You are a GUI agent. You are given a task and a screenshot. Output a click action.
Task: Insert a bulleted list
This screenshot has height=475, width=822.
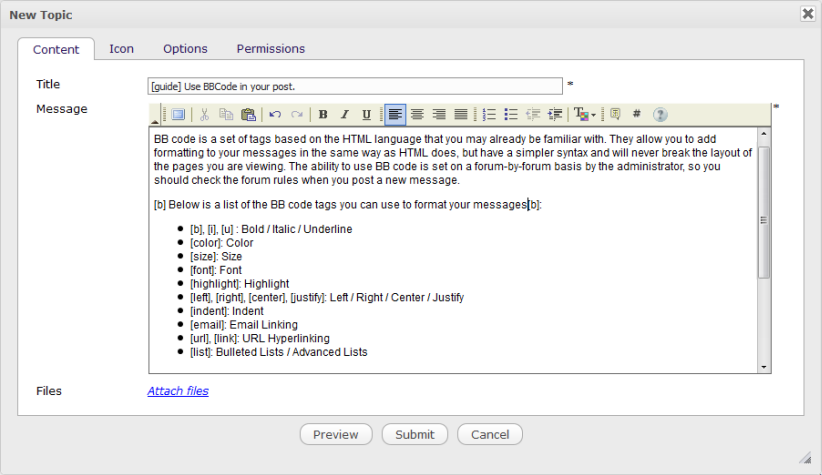click(x=511, y=115)
